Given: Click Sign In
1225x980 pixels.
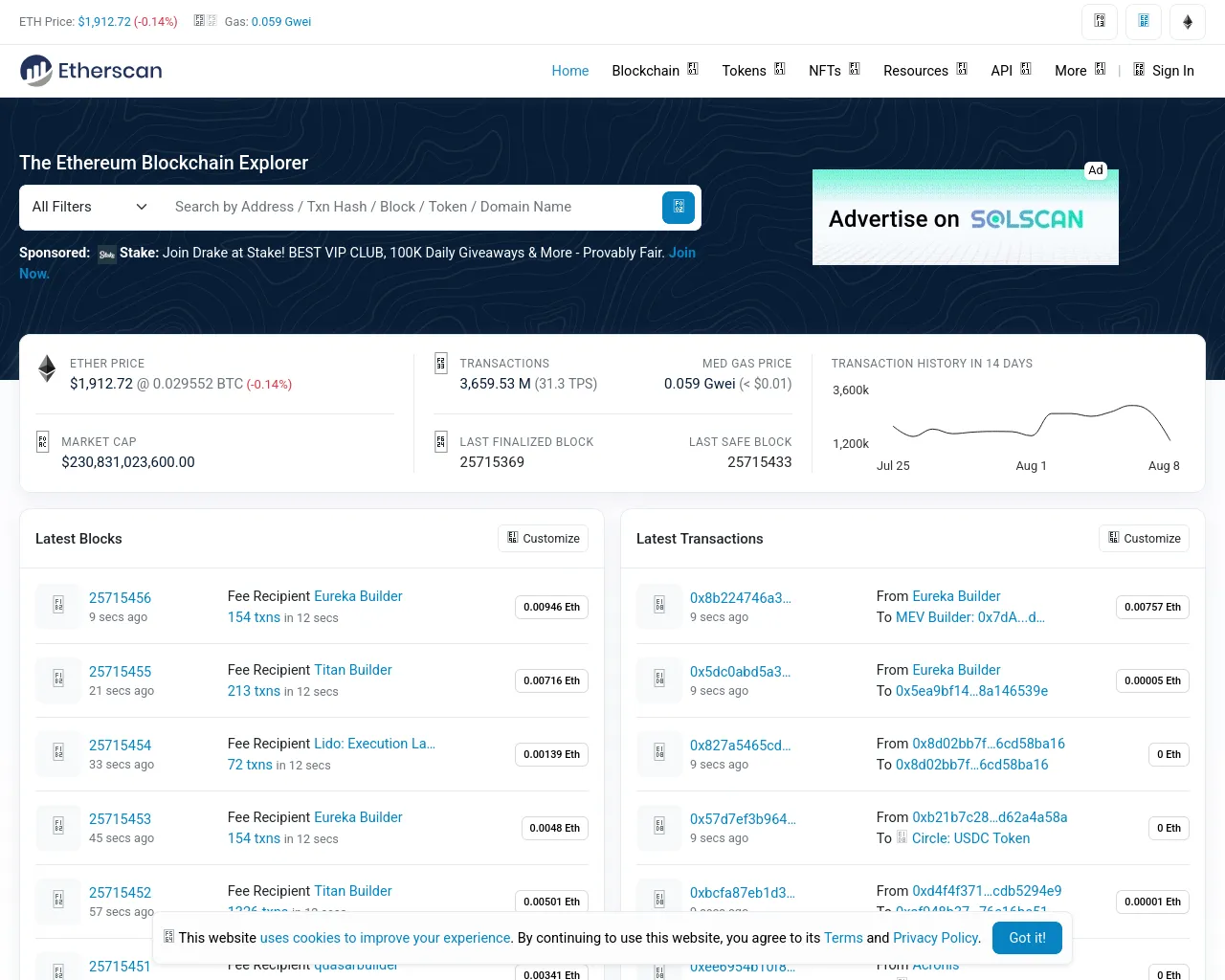Looking at the screenshot, I should point(1173,71).
